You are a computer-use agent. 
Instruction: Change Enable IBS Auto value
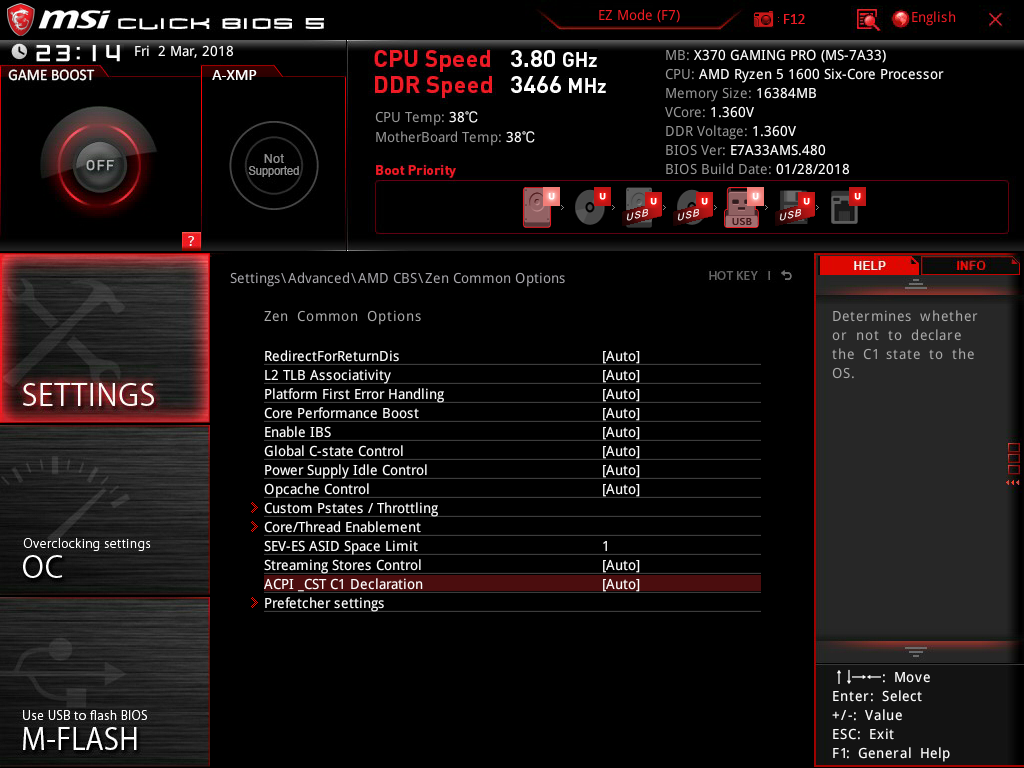pyautogui.click(x=620, y=432)
